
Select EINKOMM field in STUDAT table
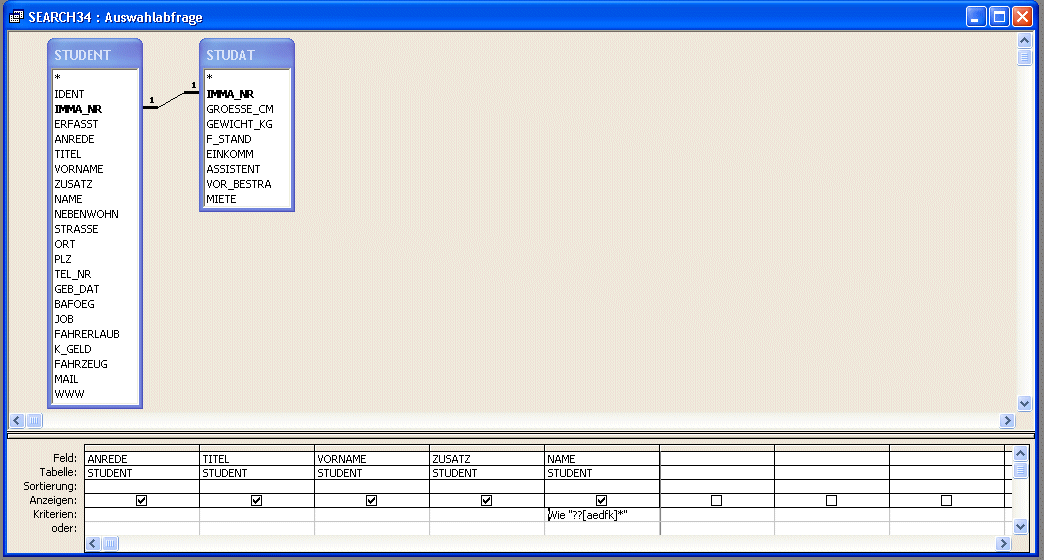tap(230, 154)
